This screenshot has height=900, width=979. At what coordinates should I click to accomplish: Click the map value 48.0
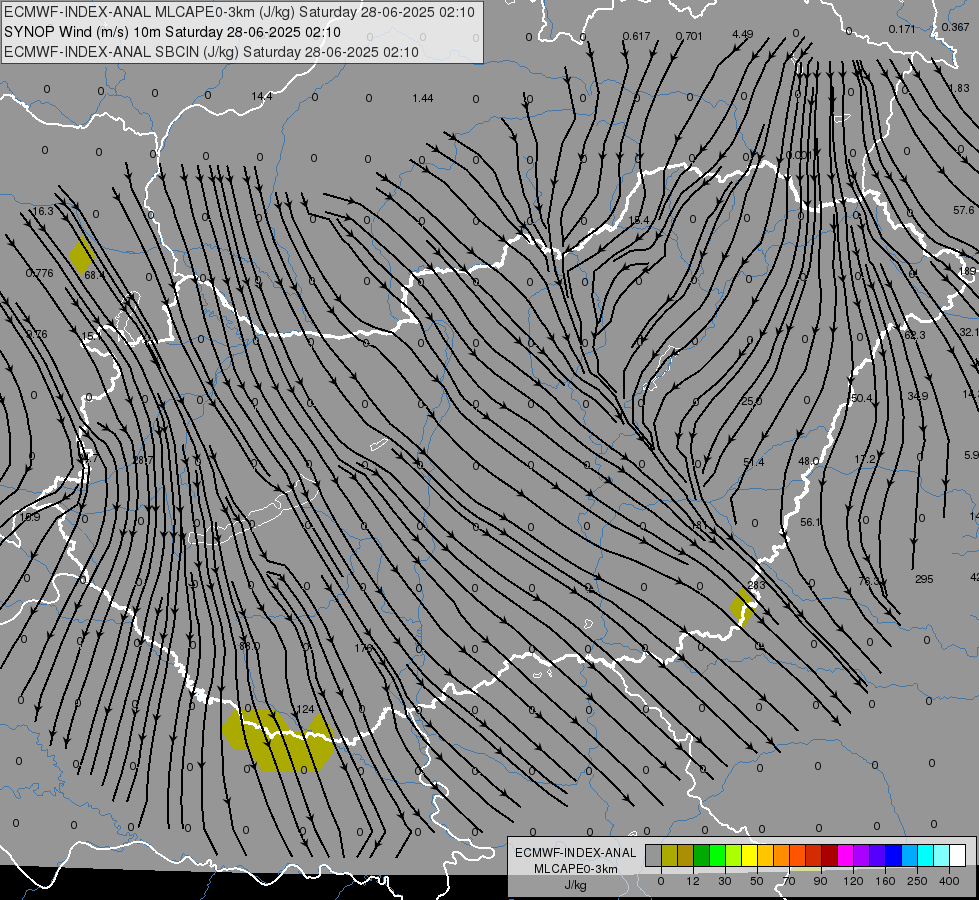[809, 461]
